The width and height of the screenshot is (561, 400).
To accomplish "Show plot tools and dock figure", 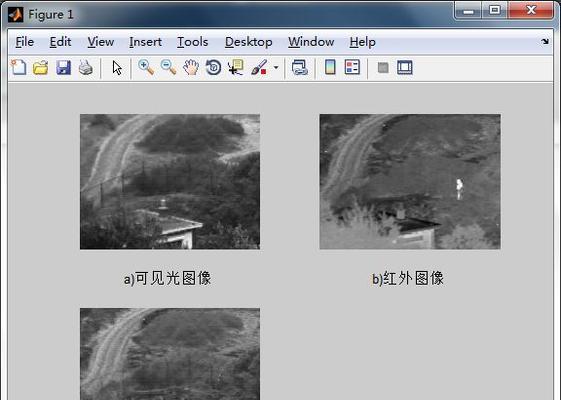I will point(405,67).
